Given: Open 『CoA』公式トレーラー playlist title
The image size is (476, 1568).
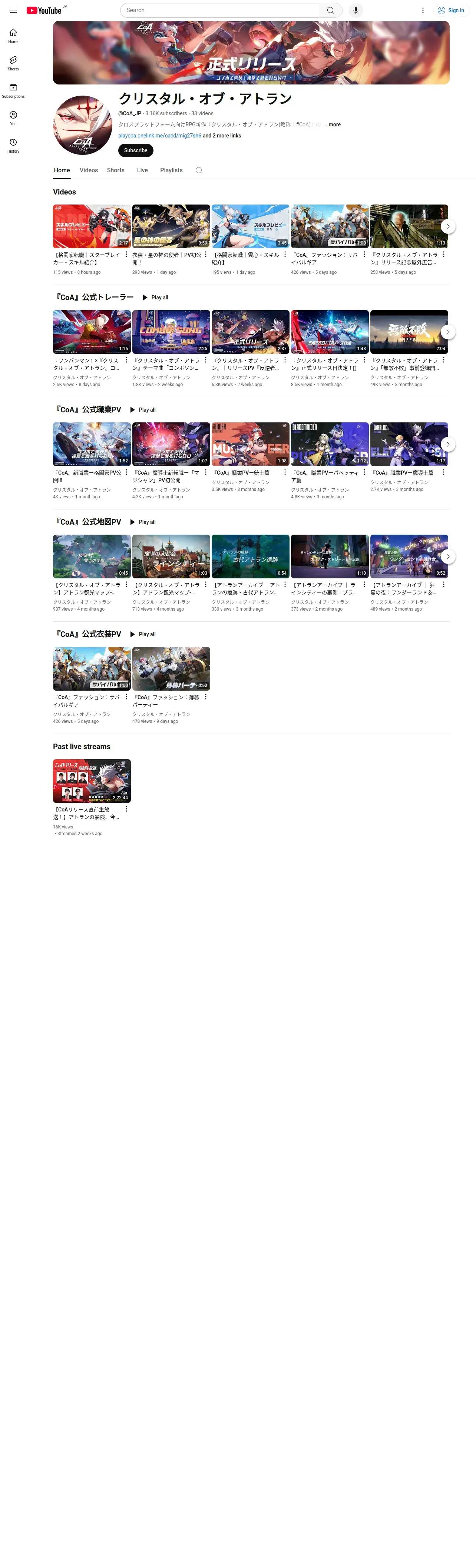Looking at the screenshot, I should (94, 298).
